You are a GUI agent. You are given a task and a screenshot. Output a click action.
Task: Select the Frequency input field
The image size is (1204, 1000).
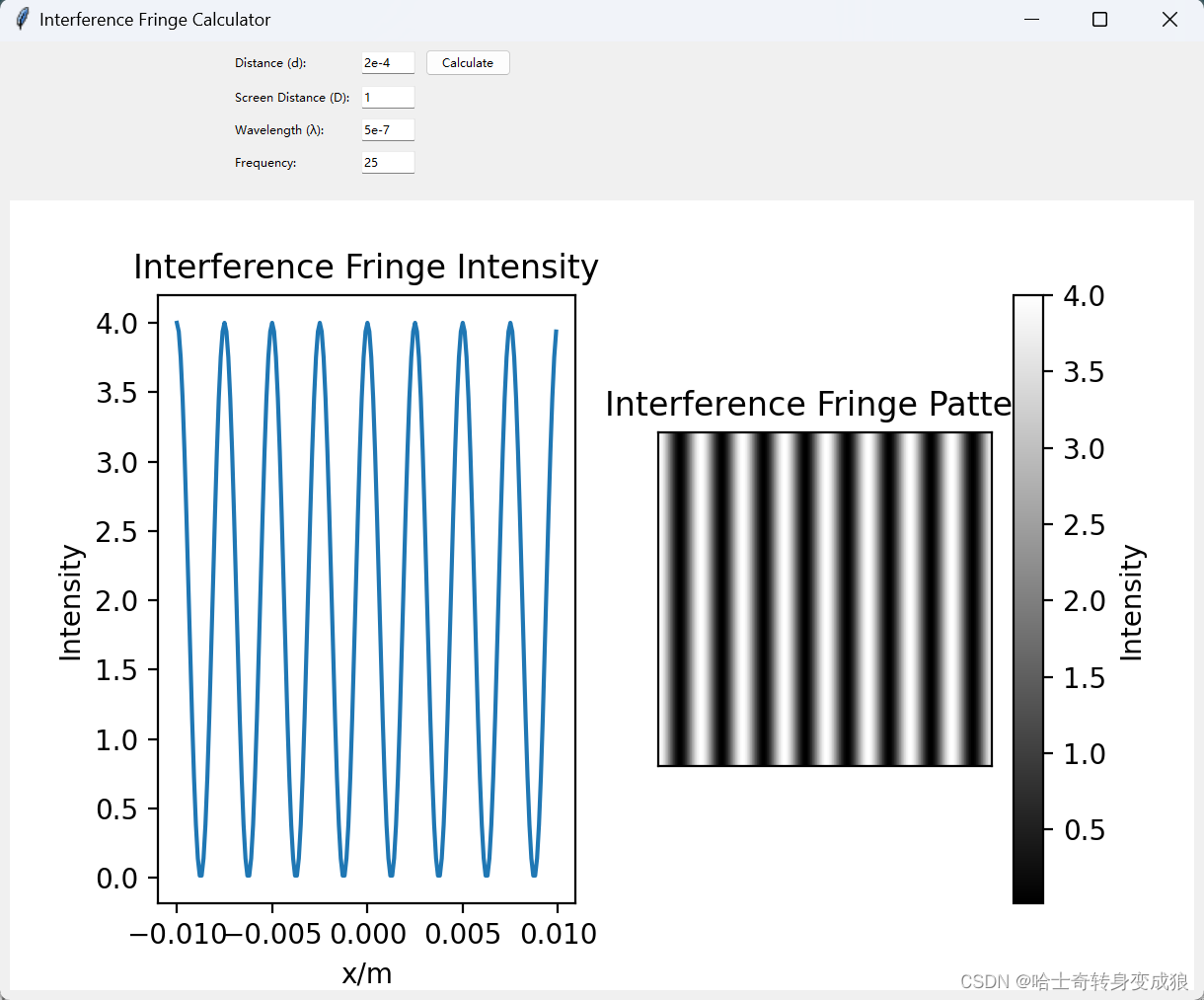coord(388,163)
